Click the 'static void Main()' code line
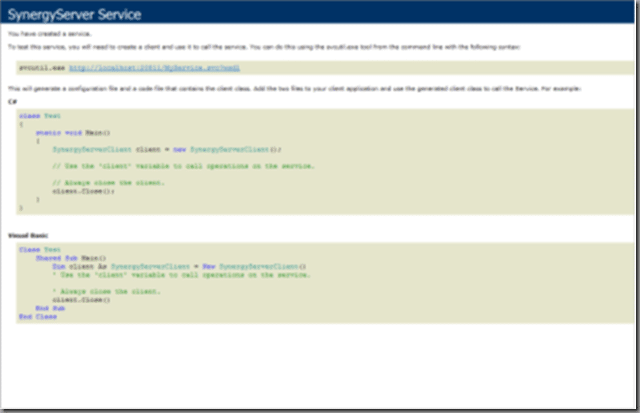Screen dimensions: 640x413 coord(72,132)
